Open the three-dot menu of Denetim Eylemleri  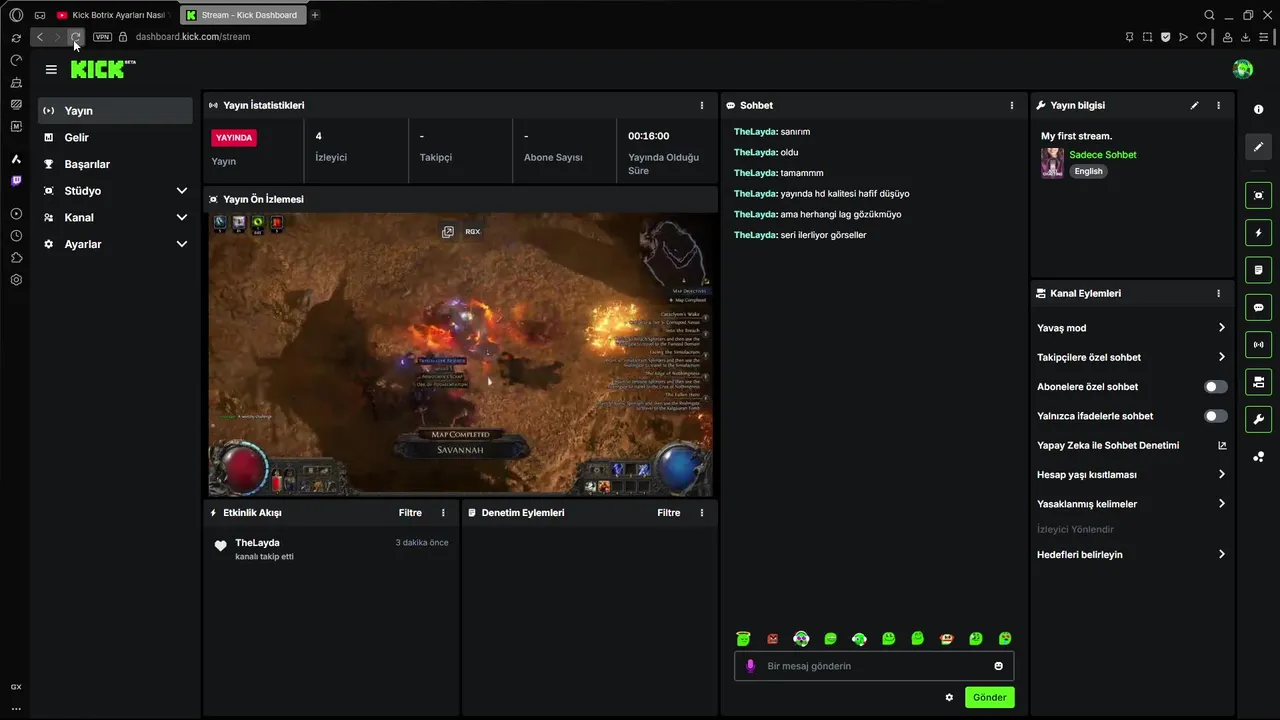click(x=702, y=513)
